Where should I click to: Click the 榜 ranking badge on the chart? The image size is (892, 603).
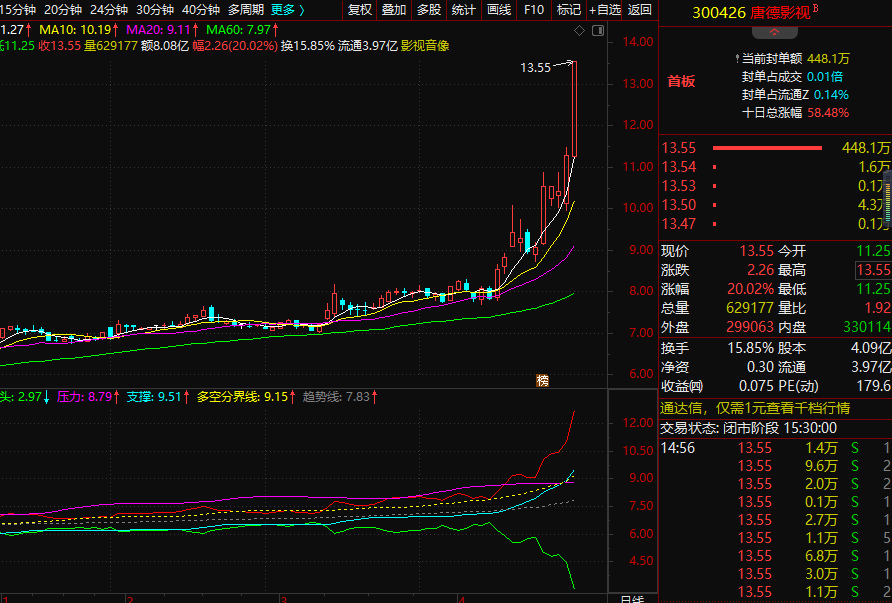pos(543,380)
